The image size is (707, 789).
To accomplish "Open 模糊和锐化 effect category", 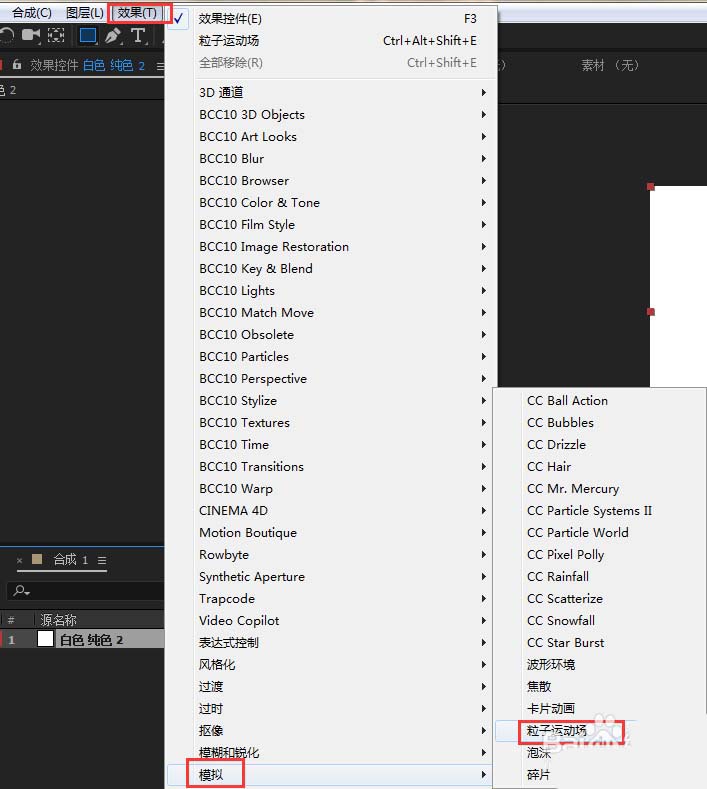I will [332, 753].
